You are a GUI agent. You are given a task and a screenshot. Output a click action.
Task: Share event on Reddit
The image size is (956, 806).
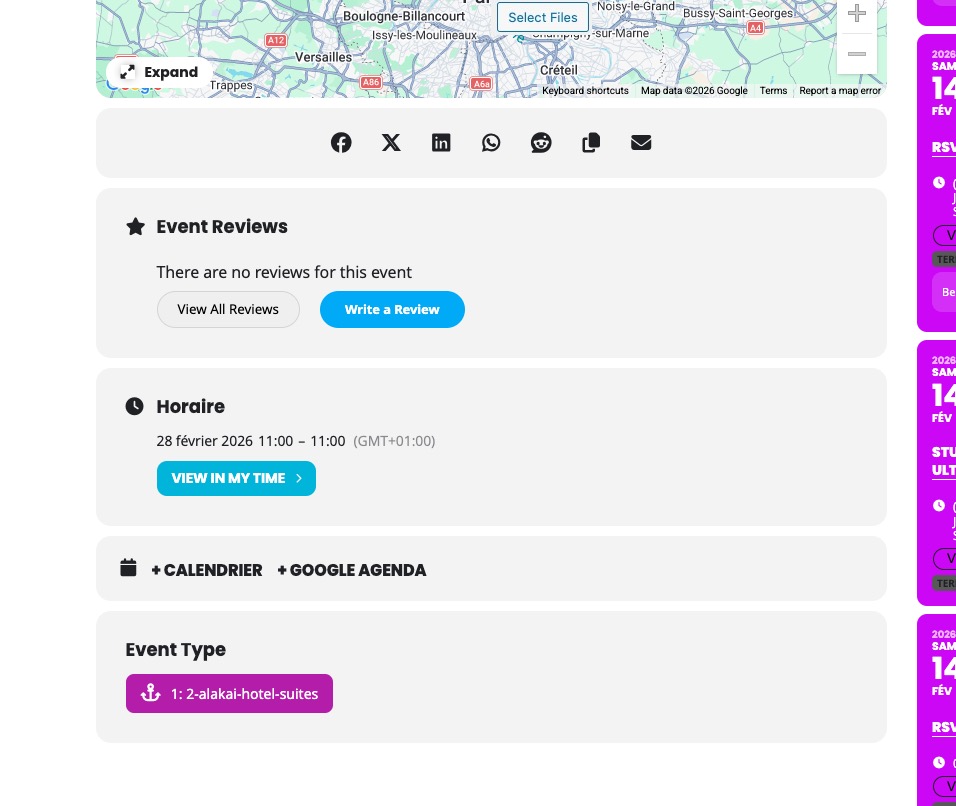[x=541, y=143]
